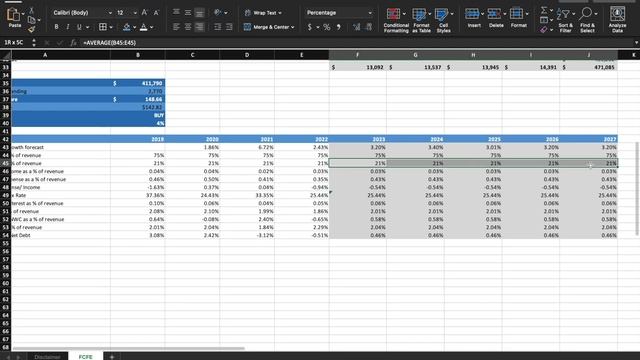The image size is (640, 360).
Task: Increase font size with large A
Action: (x=144, y=13)
